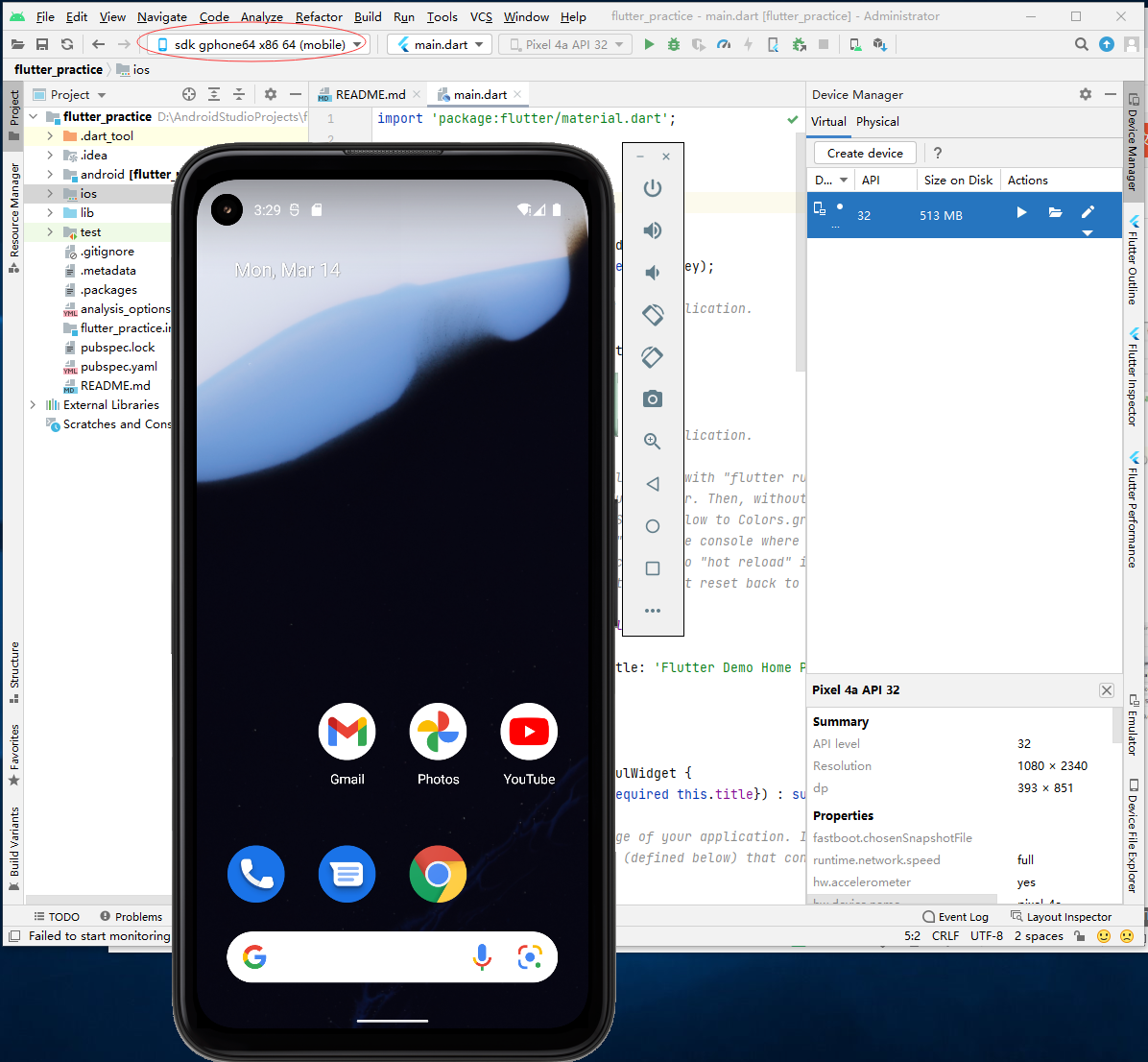Open the Tools menu
This screenshot has width=1148, height=1062.
pyautogui.click(x=442, y=16)
